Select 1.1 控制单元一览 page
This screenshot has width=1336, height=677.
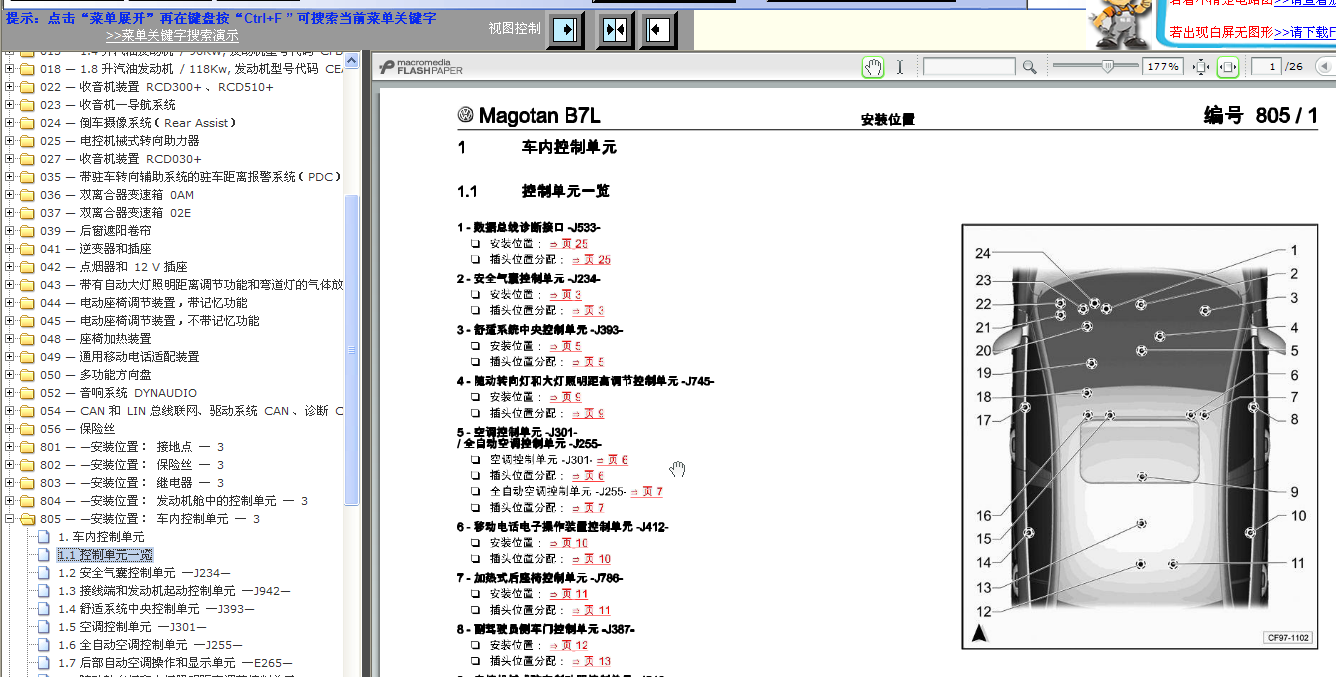pyautogui.click(x=105, y=555)
